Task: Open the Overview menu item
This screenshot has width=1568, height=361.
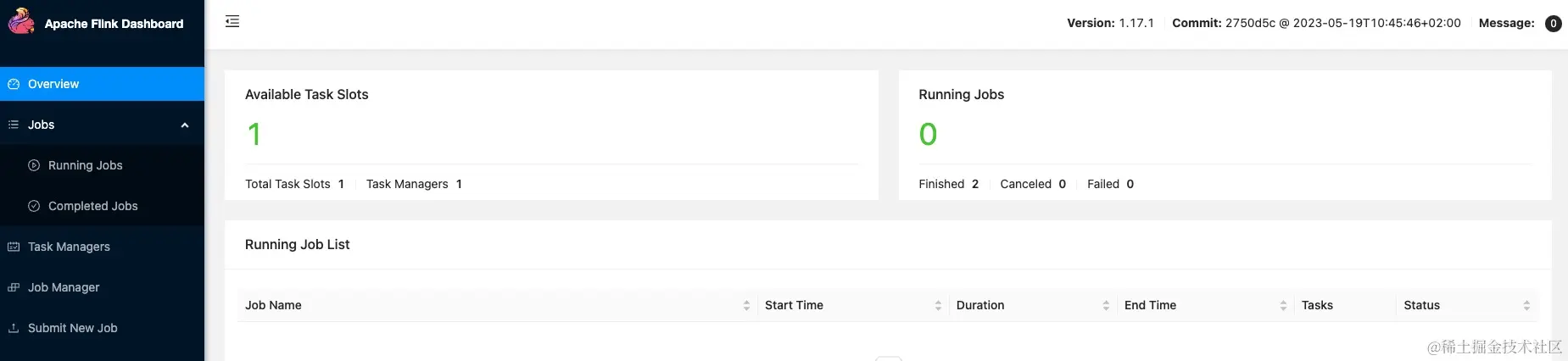Action: point(102,84)
